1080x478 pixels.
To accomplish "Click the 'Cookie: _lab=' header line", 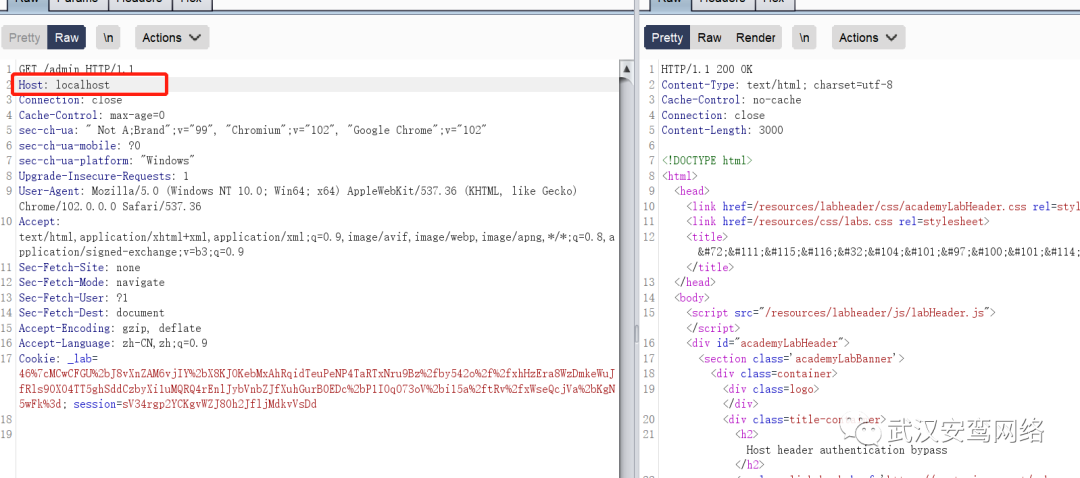I will 59,358.
